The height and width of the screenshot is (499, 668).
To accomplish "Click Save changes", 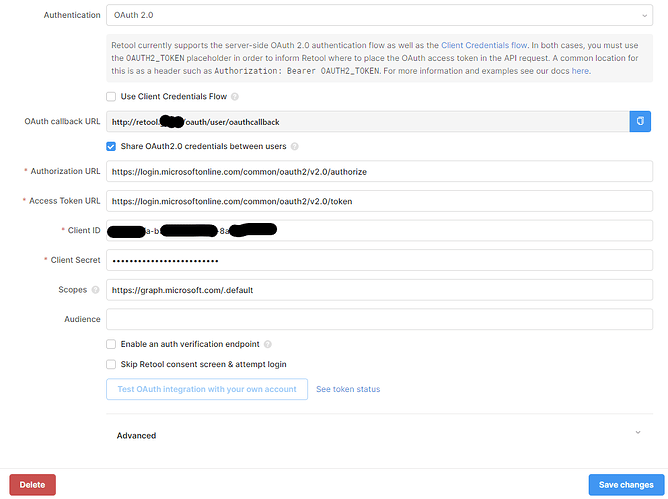I will click(626, 485).
